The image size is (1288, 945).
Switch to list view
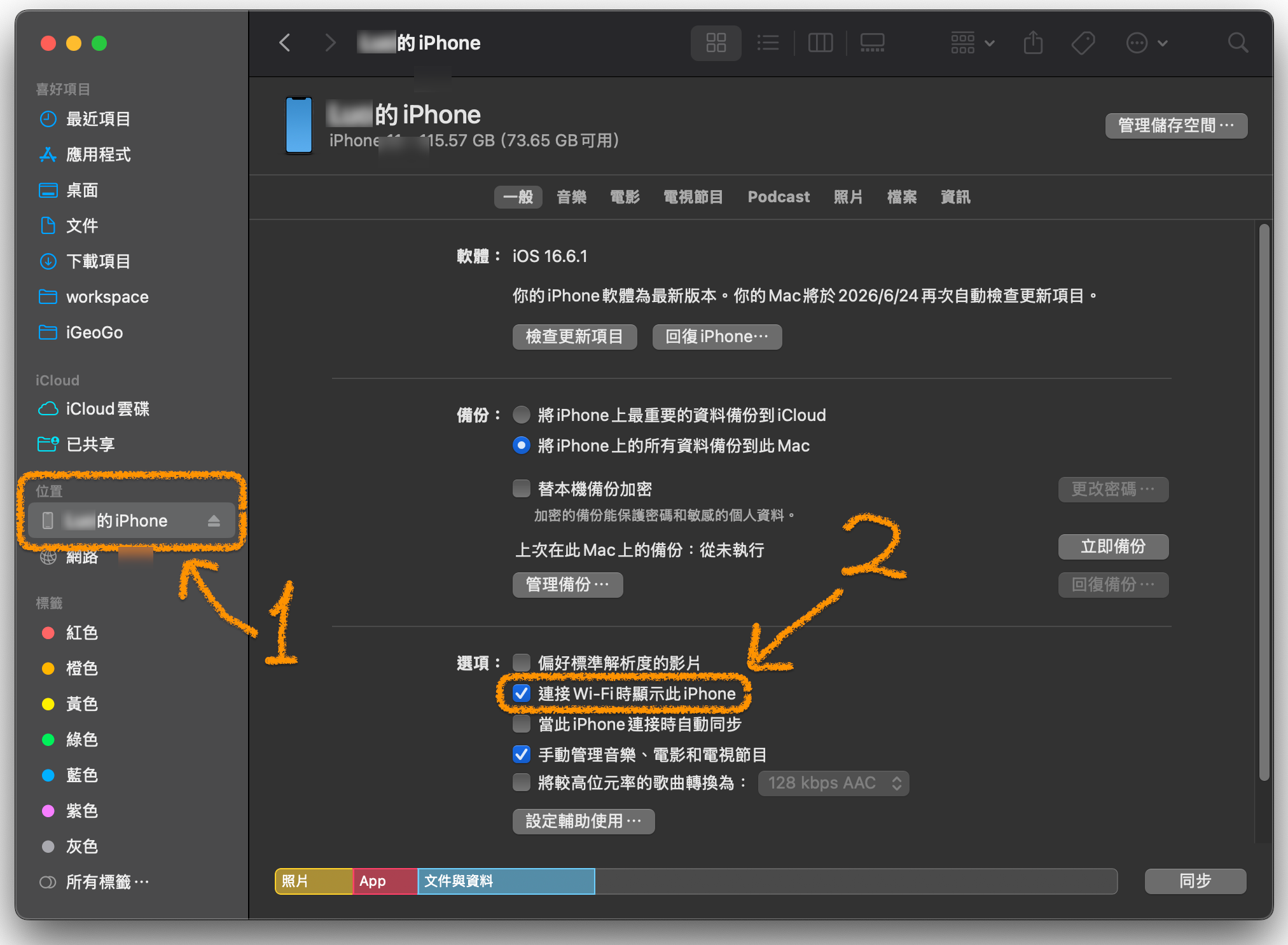click(768, 43)
